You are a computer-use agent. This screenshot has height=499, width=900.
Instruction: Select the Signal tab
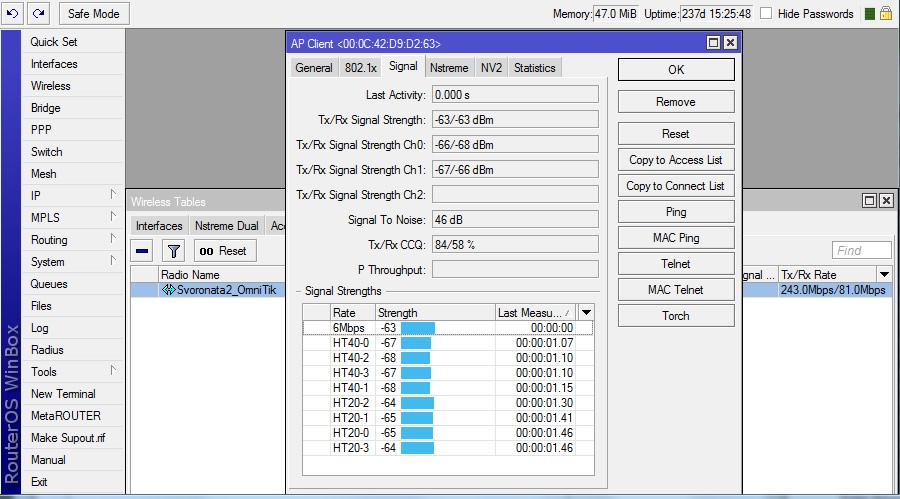pos(403,66)
